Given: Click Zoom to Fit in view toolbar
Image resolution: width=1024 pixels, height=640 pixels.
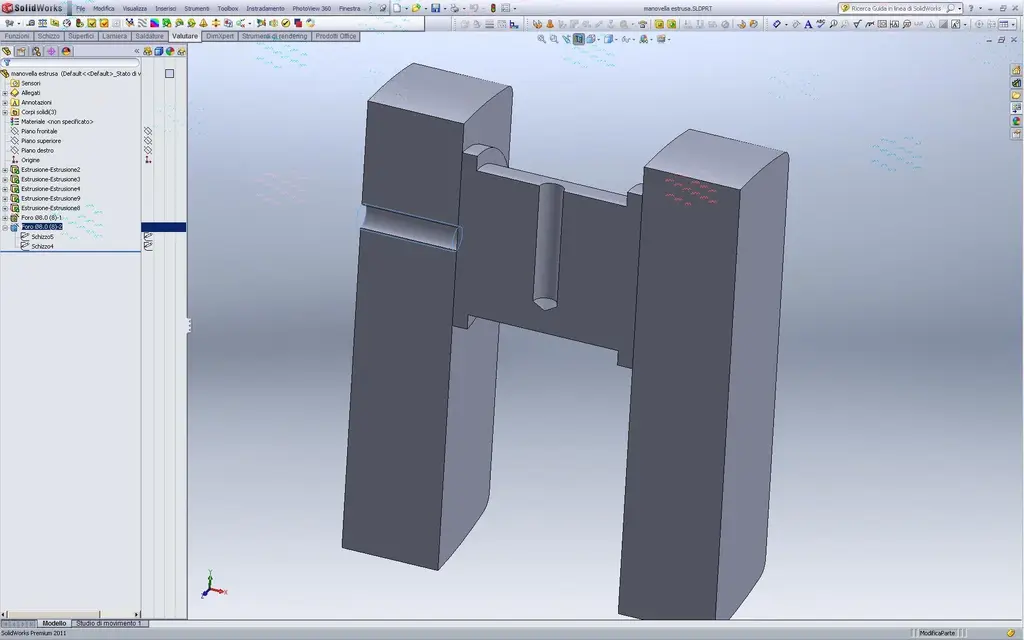Looking at the screenshot, I should pyautogui.click(x=541, y=39).
